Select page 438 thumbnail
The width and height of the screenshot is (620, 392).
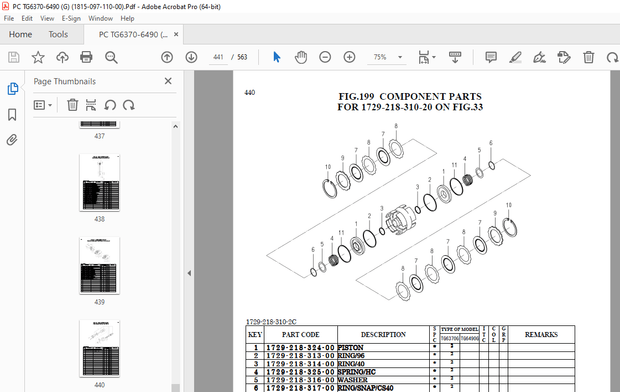[100, 183]
